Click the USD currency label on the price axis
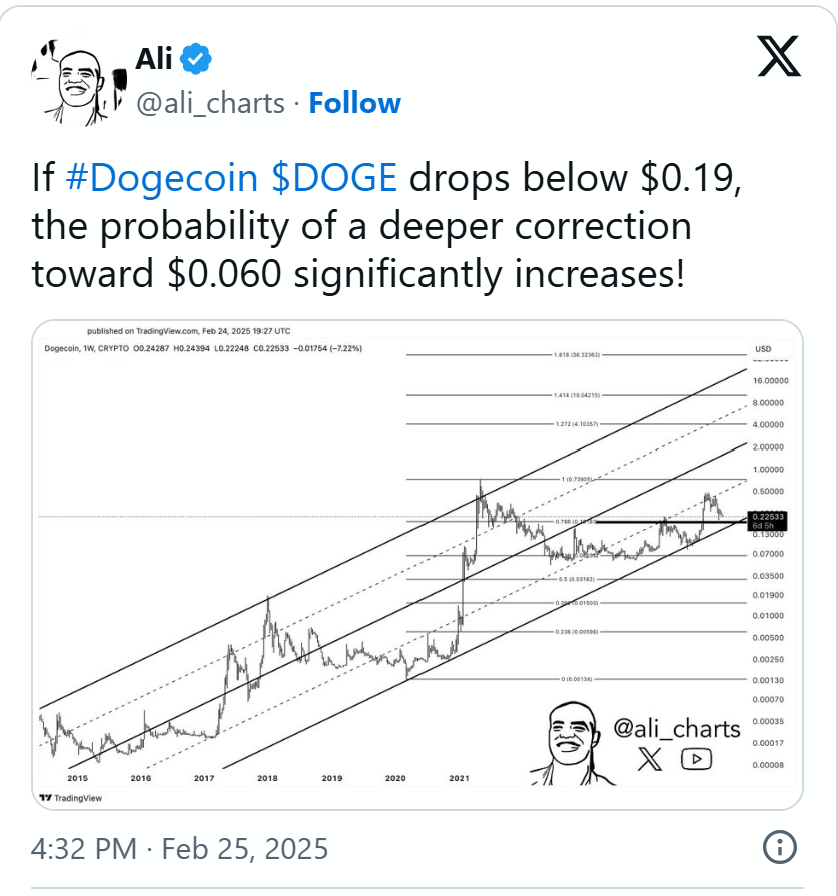This screenshot has height=896, width=838. [x=763, y=348]
